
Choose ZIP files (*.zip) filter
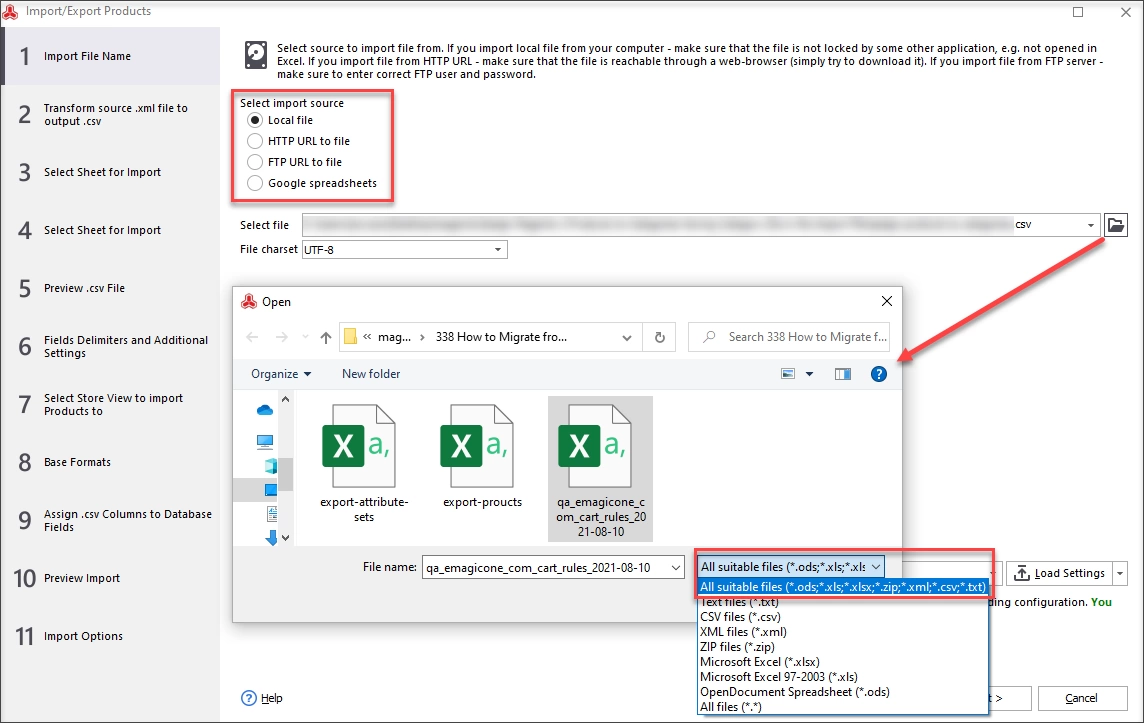tap(843, 647)
